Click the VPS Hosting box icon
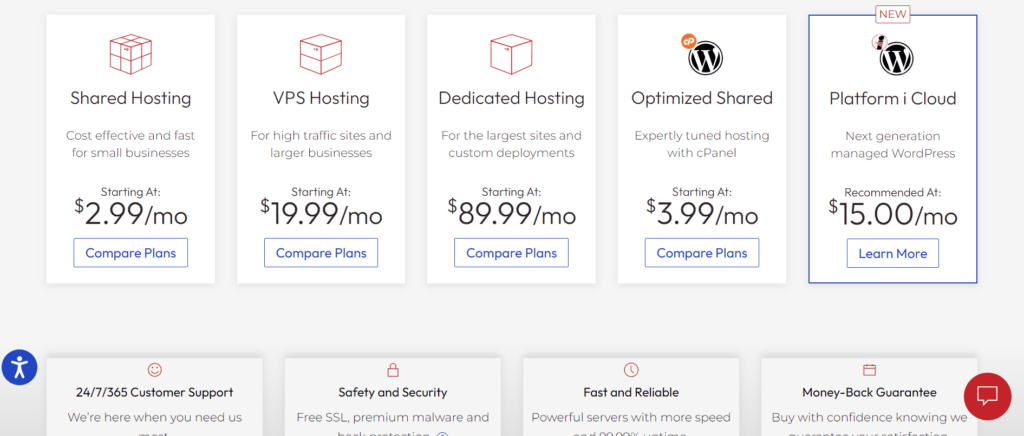 (x=321, y=54)
